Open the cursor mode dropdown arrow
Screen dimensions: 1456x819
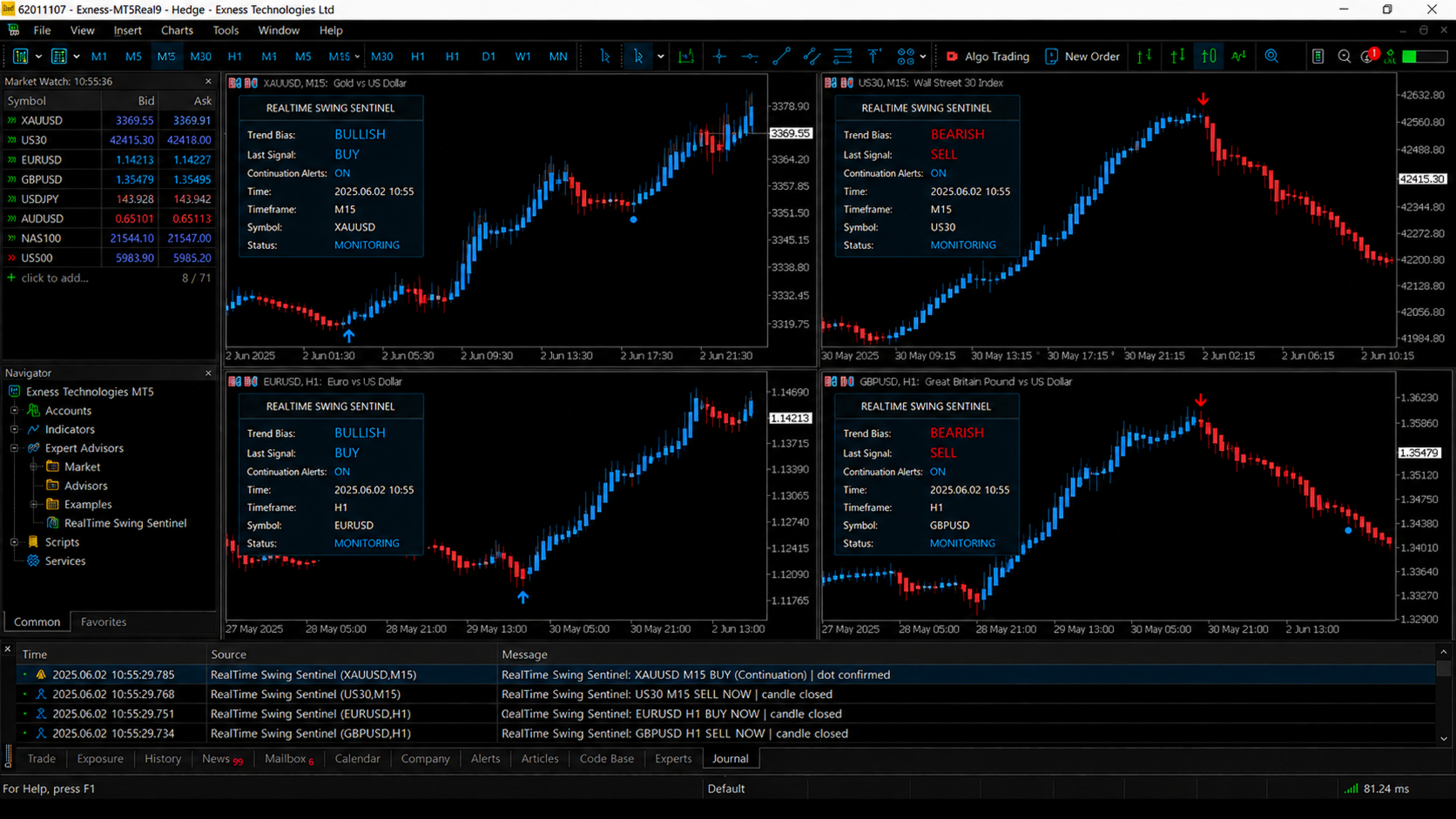661,57
